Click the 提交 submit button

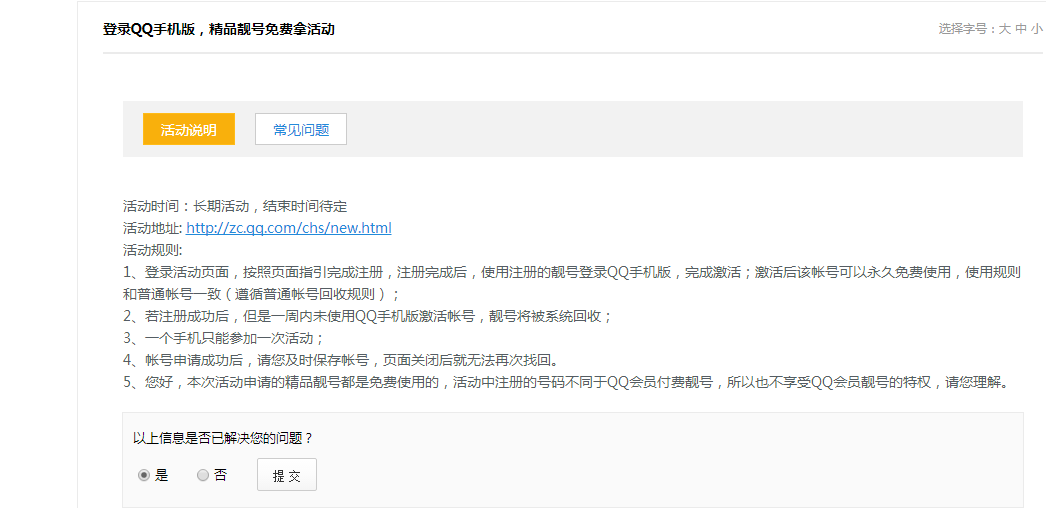287,475
